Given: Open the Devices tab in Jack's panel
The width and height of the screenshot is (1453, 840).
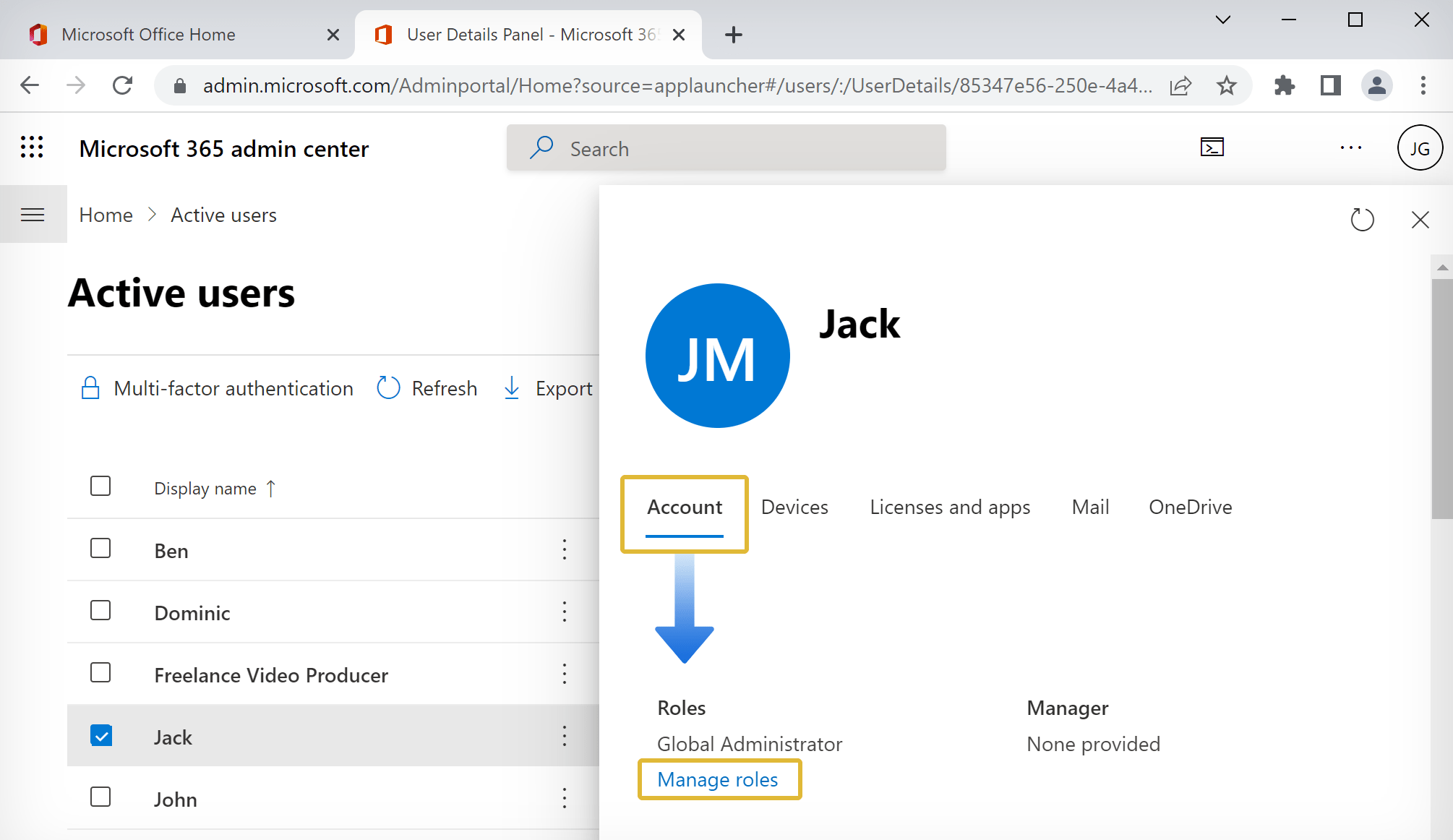Looking at the screenshot, I should tap(794, 507).
